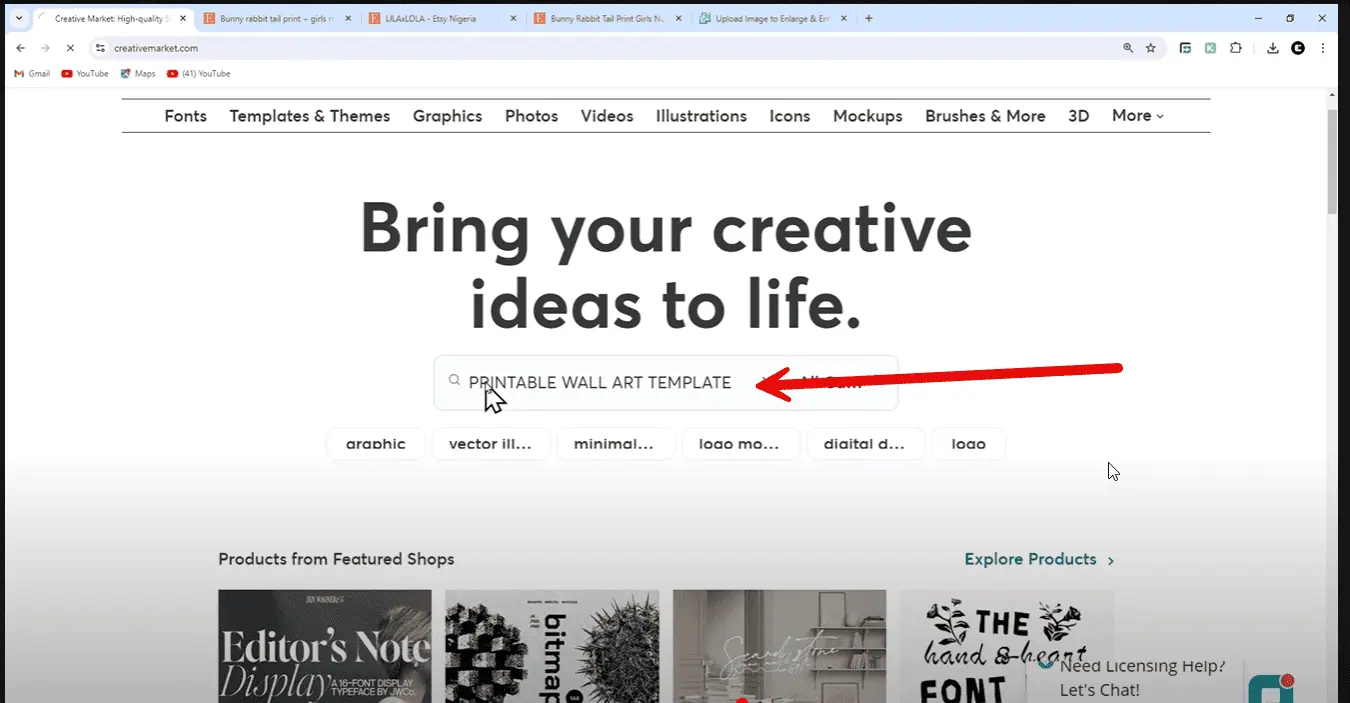
Task: Expand the More menu in the navigation
Action: pos(1138,116)
